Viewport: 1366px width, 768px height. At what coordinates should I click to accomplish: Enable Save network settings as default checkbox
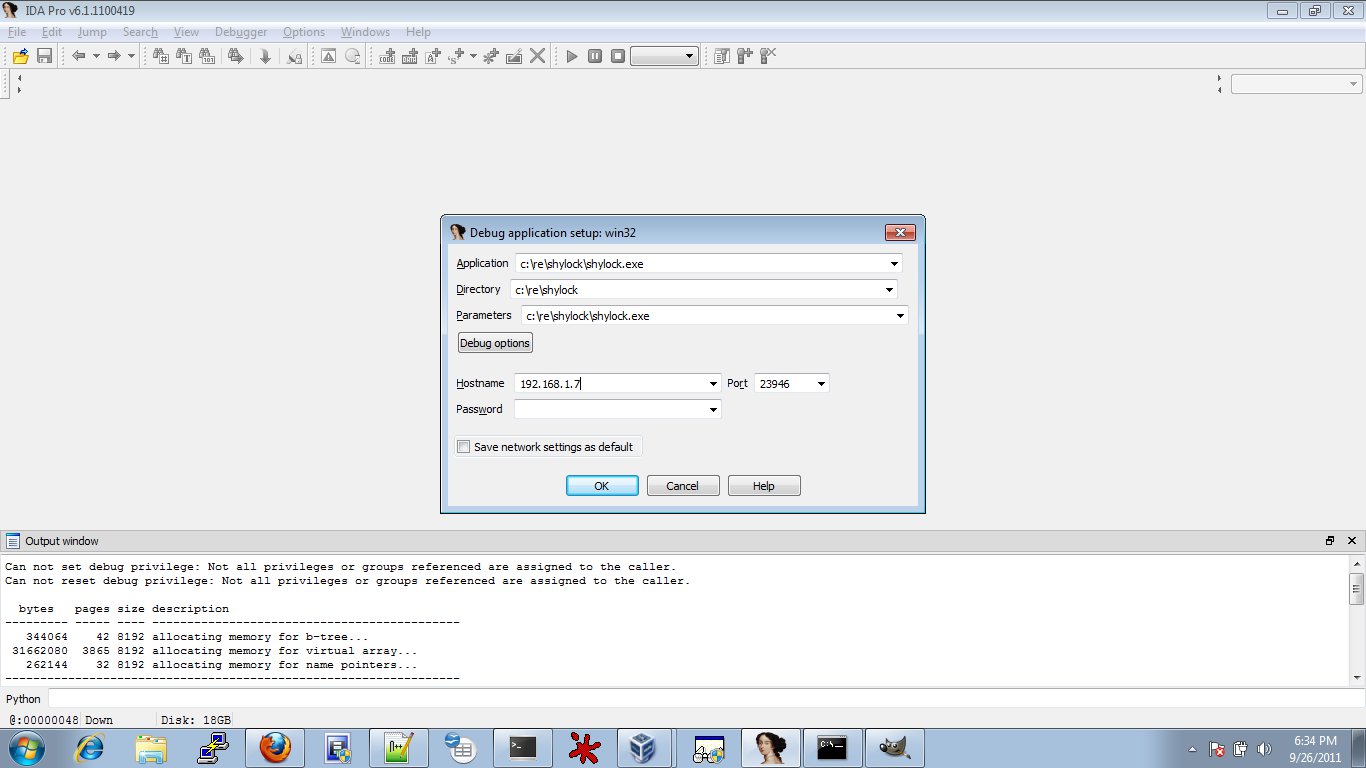[463, 447]
